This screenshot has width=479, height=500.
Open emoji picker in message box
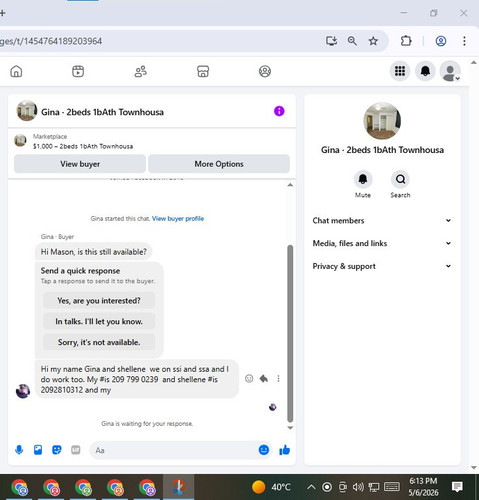pyautogui.click(x=264, y=450)
